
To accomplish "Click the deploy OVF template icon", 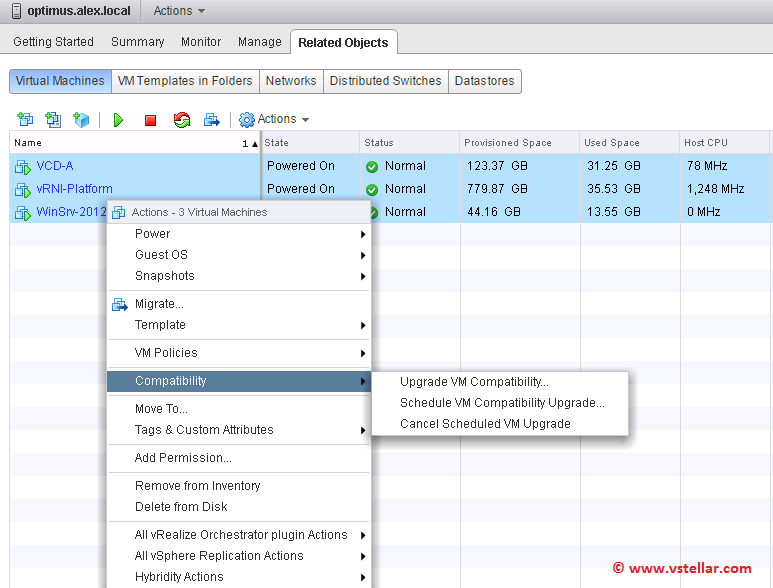I will pyautogui.click(x=81, y=120).
